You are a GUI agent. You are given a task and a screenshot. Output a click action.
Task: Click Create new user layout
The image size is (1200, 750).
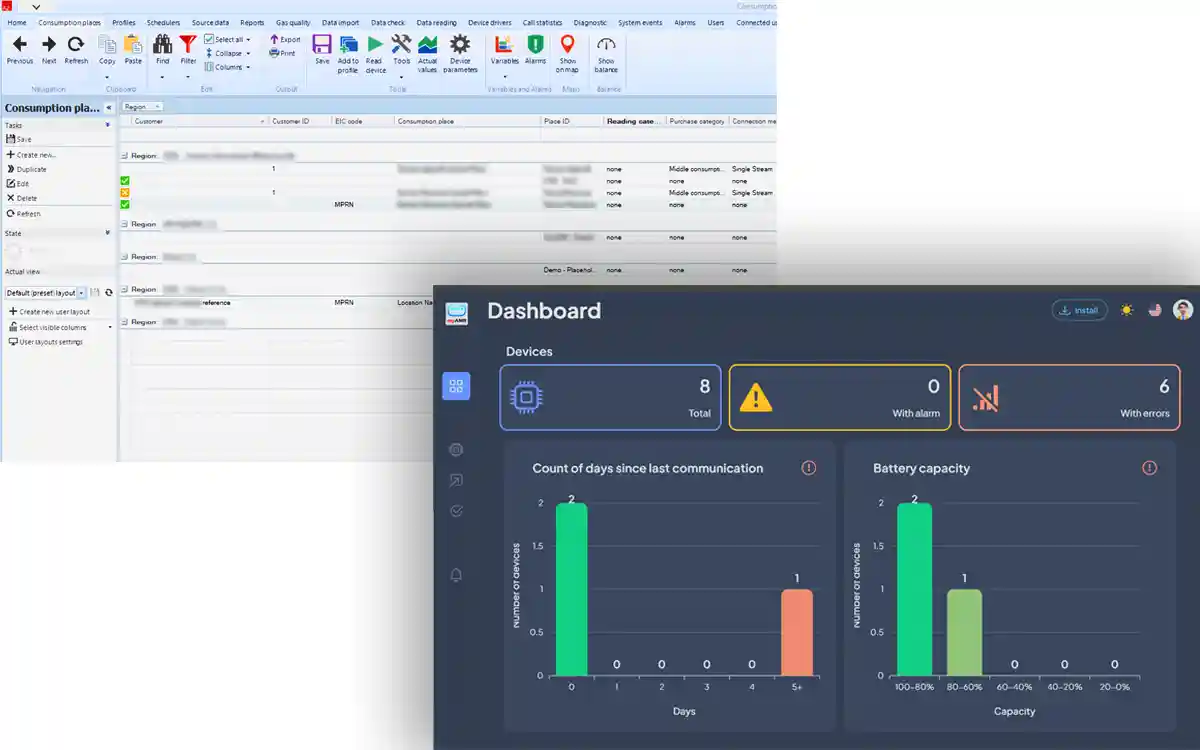(49, 312)
